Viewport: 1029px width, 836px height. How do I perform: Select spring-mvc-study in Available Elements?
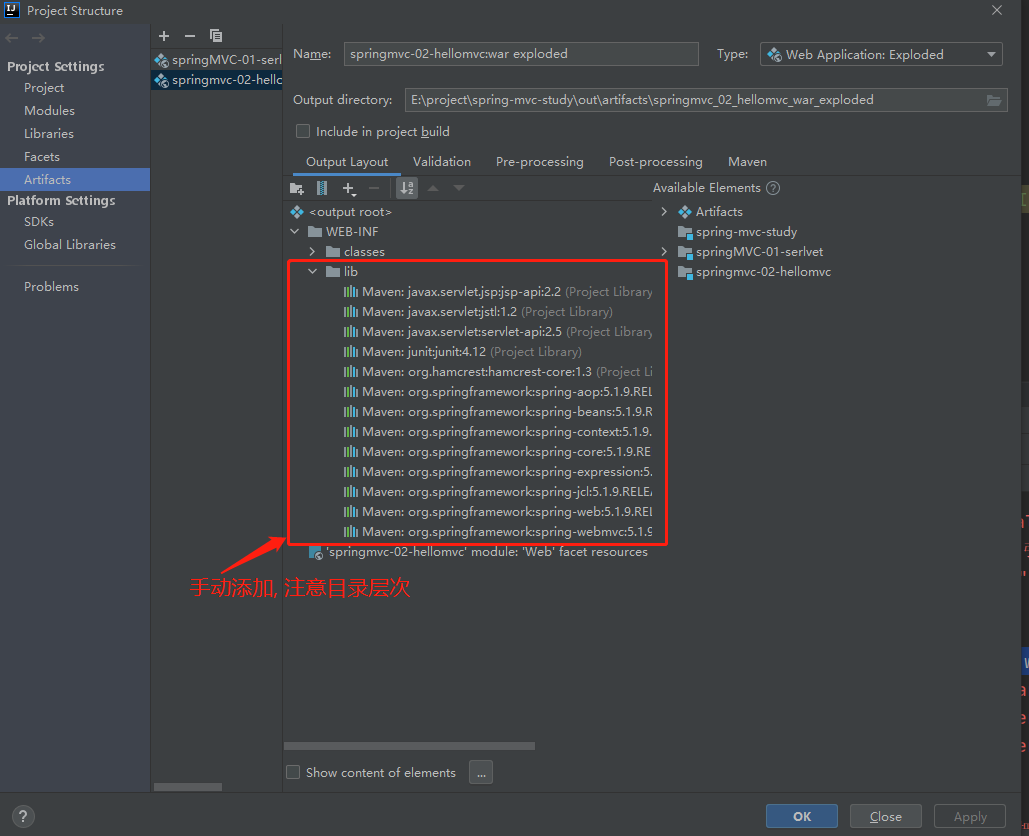(x=738, y=232)
